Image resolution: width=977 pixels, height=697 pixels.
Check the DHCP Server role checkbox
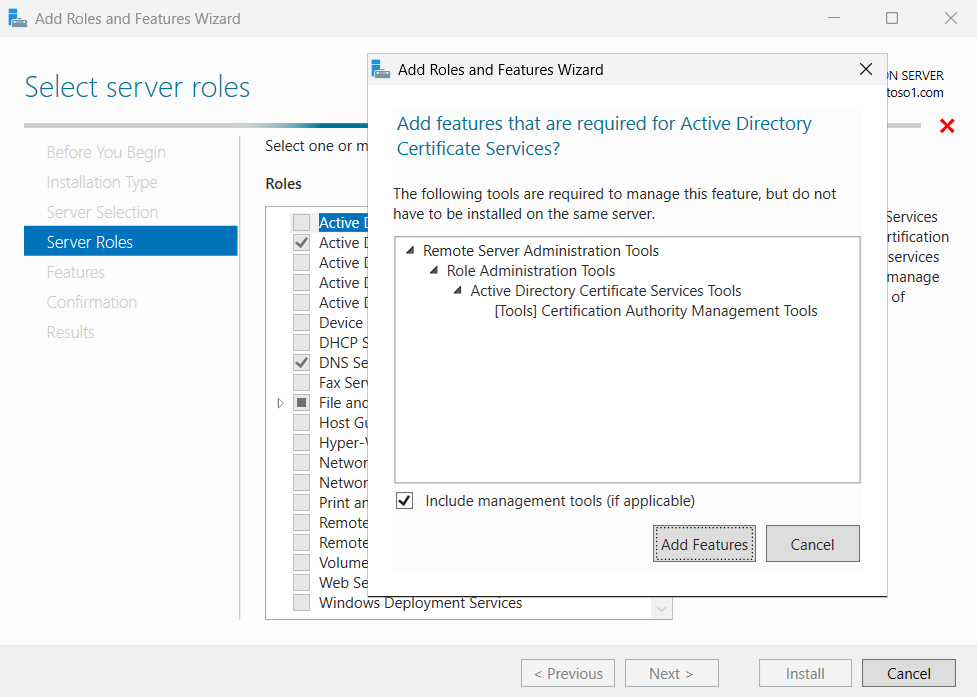[x=302, y=343]
